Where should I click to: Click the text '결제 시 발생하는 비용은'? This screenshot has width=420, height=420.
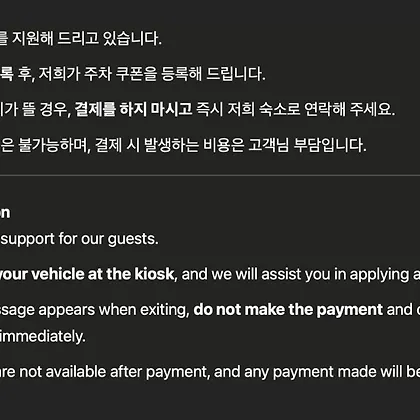(170, 145)
